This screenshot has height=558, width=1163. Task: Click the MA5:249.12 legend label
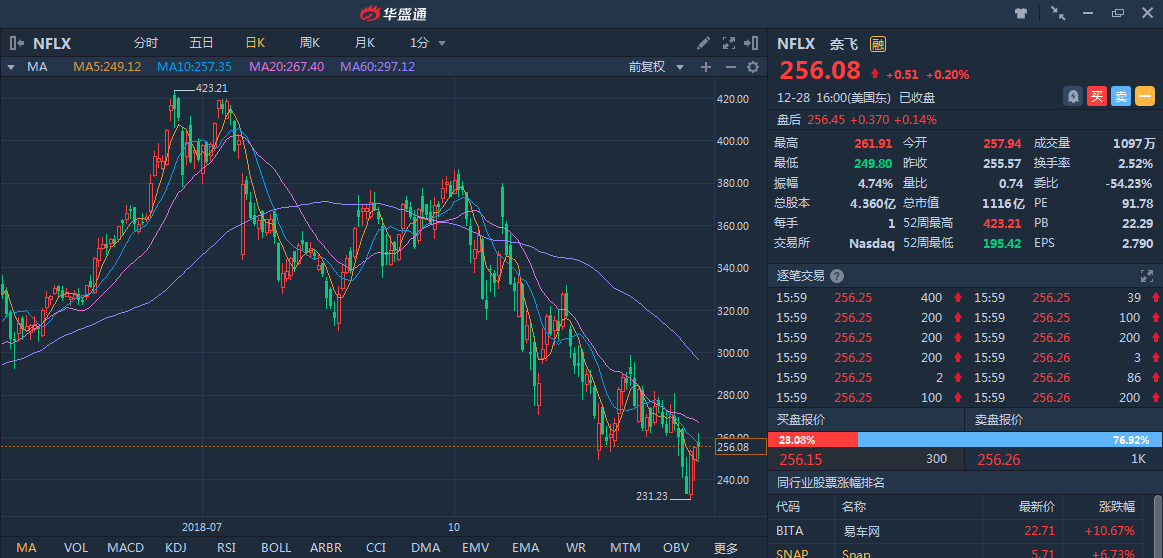[x=107, y=67]
